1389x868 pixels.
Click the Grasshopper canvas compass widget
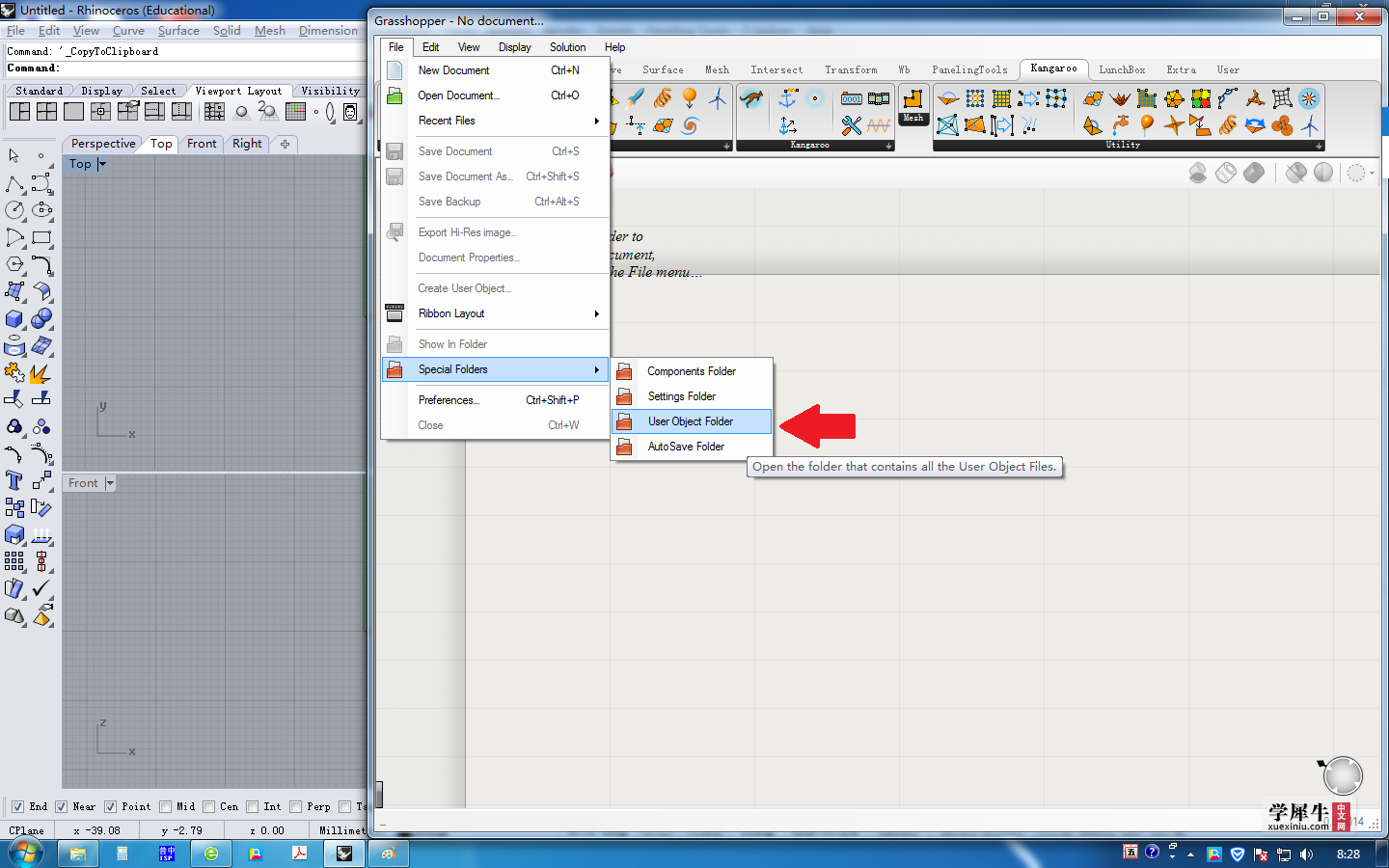click(x=1342, y=774)
